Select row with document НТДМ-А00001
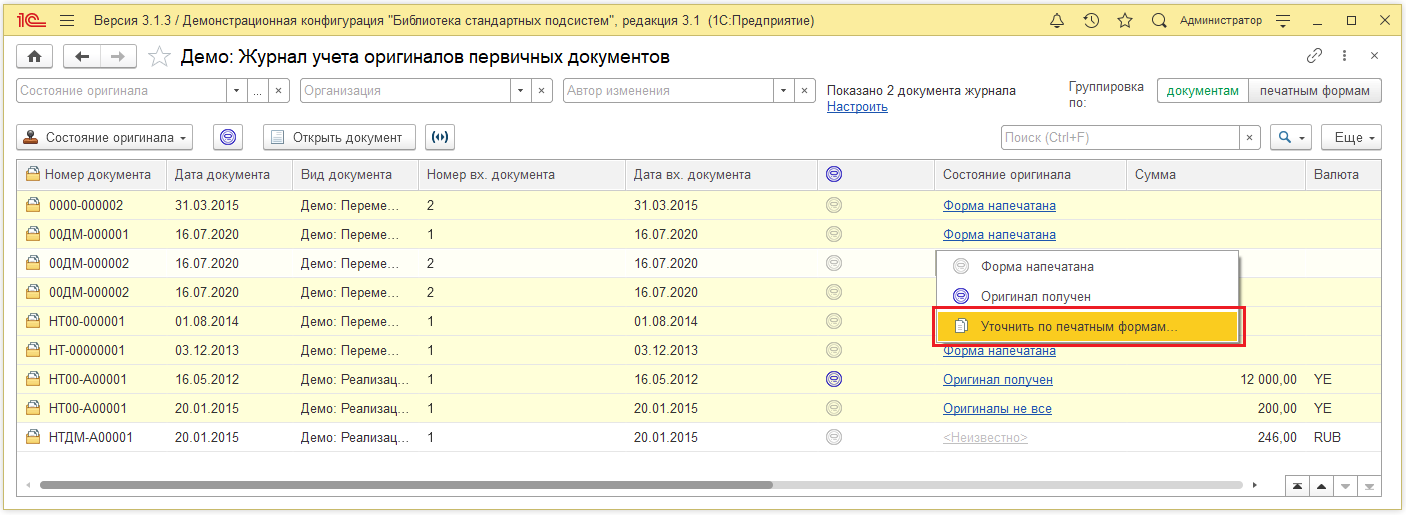The width and height of the screenshot is (1406, 515). coord(700,437)
